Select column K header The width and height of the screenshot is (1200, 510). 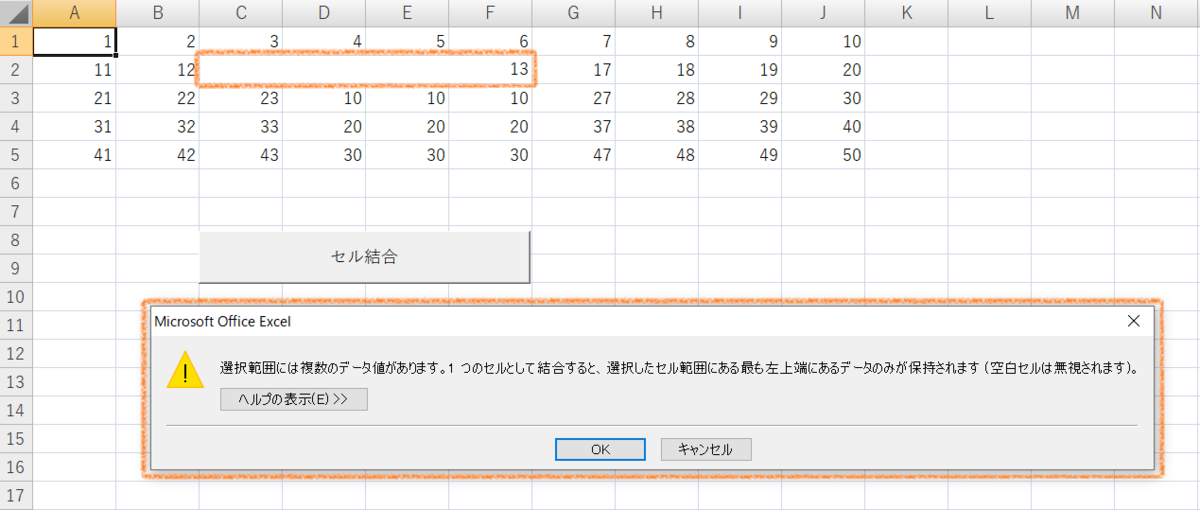pyautogui.click(x=905, y=13)
